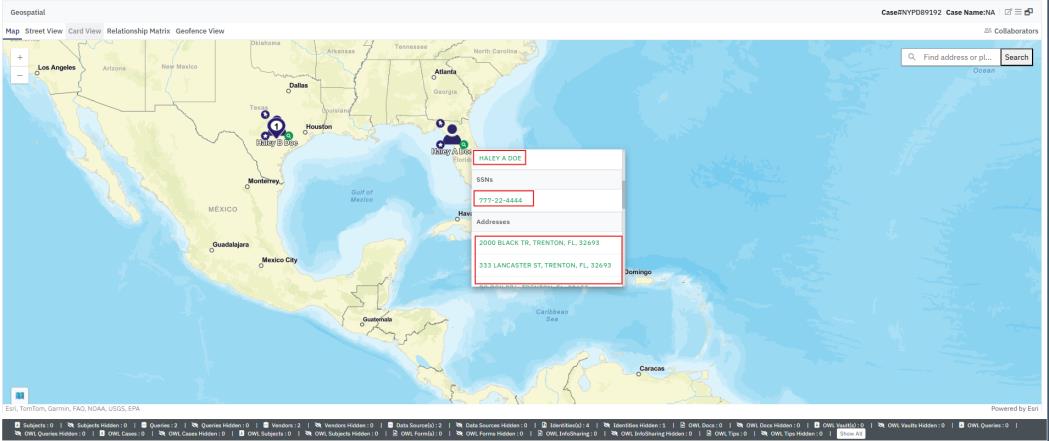Click the Haley A Doe person marker

pos(452,134)
